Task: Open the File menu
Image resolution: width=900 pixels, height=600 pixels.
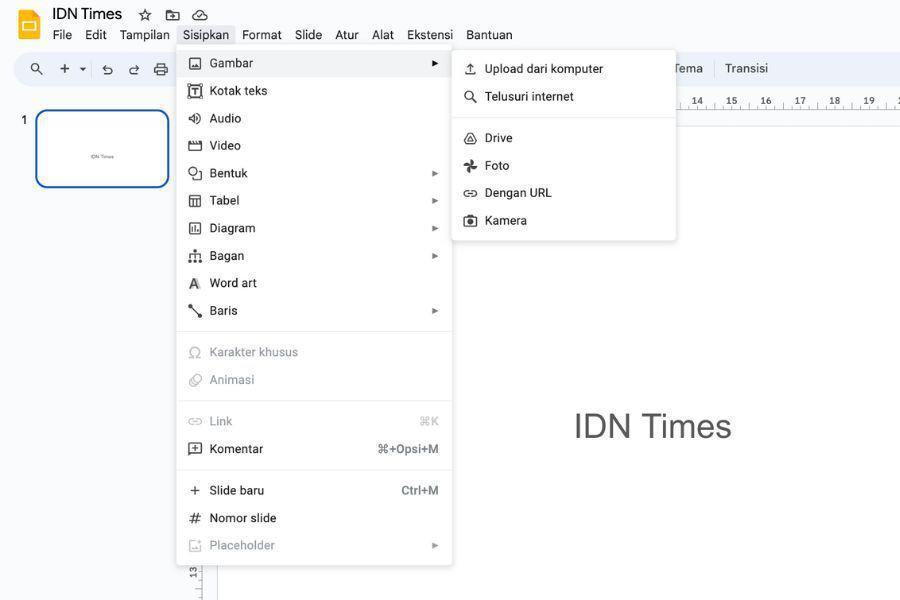Action: click(62, 35)
